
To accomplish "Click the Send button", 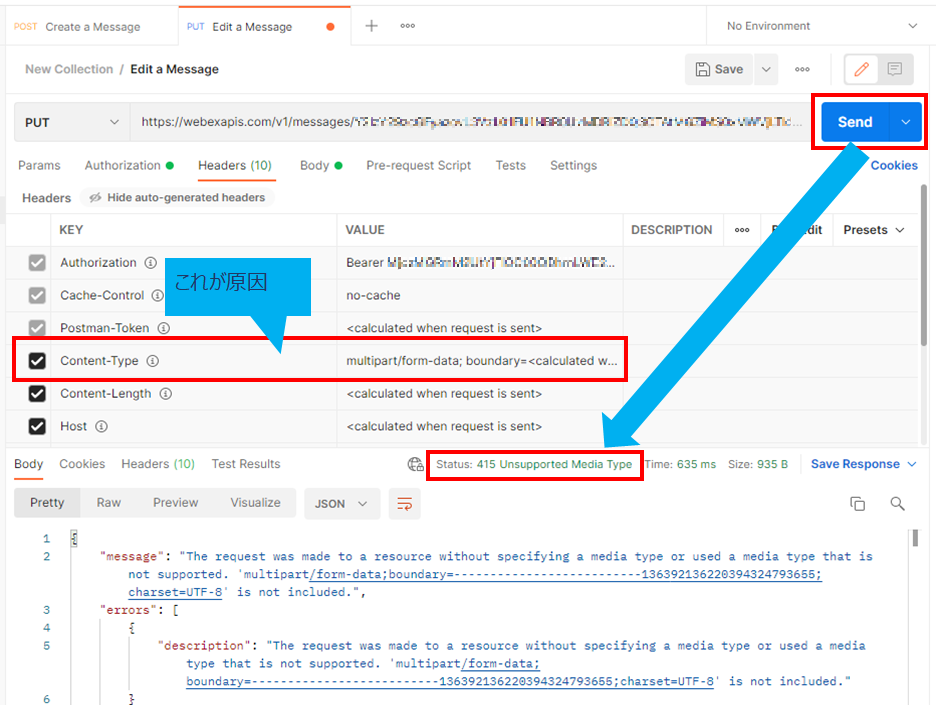I will coord(855,121).
